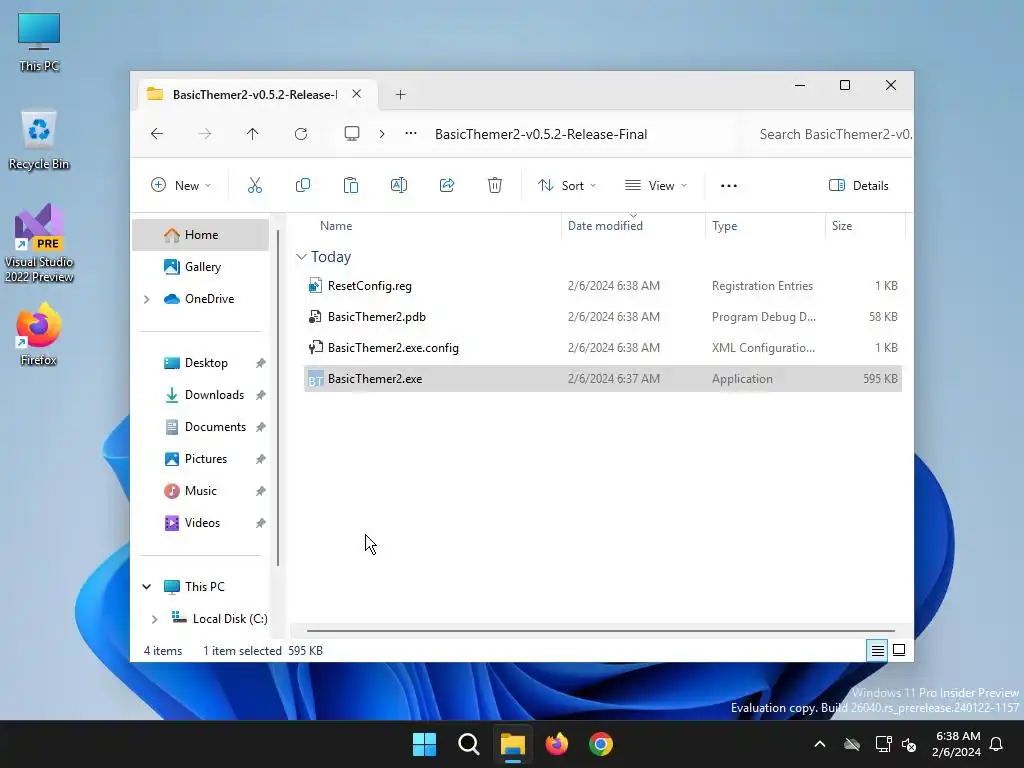The width and height of the screenshot is (1024, 768).
Task: Switch to details list view icon
Action: [877, 650]
